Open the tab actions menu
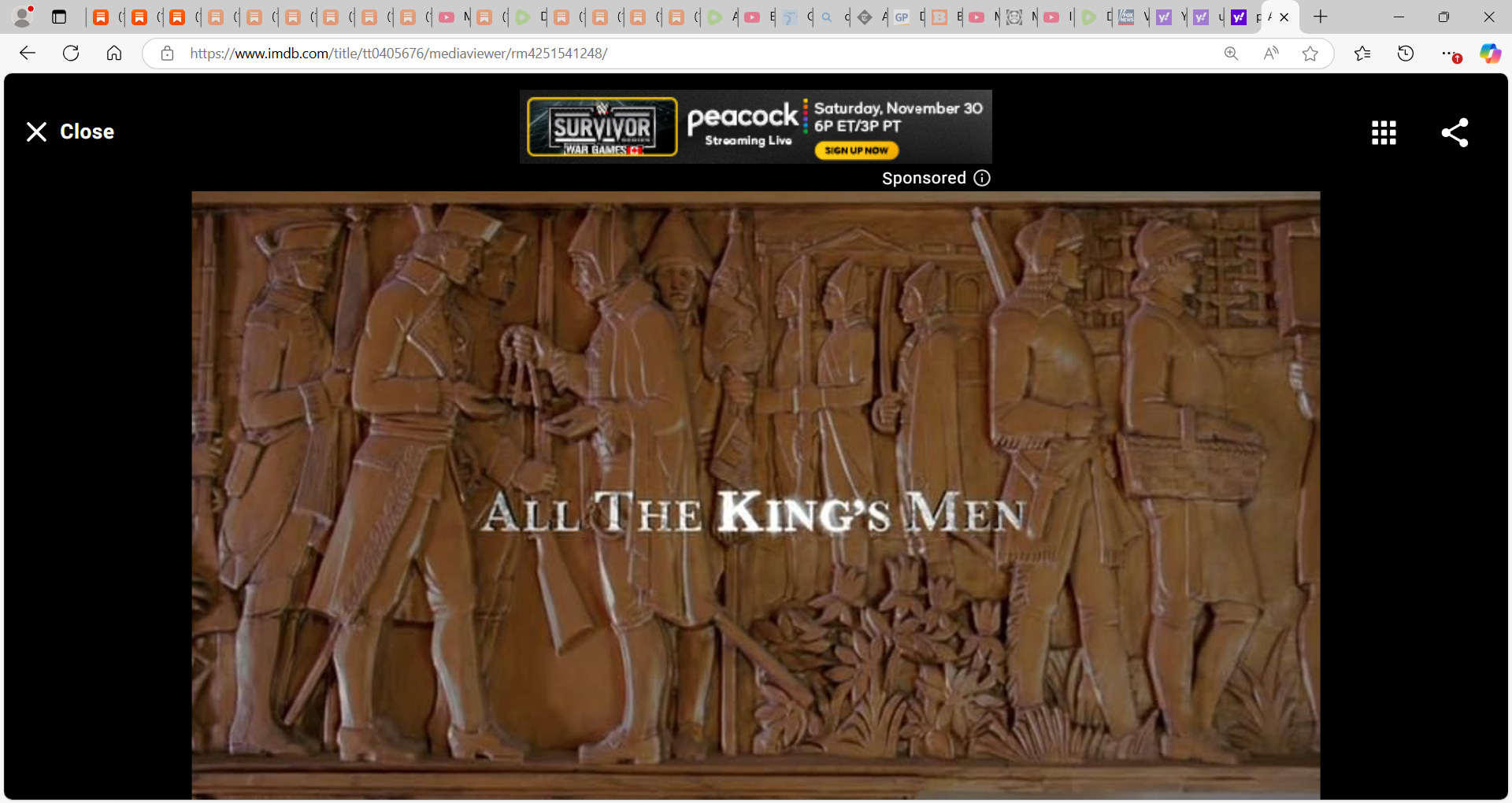This screenshot has height=803, width=1512. [59, 17]
